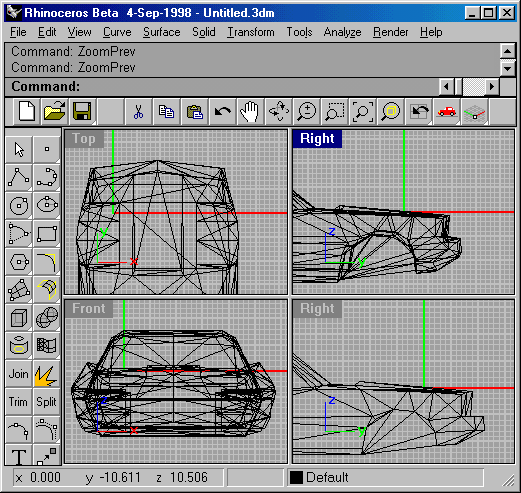Select the Zoom window tool

click(x=334, y=111)
